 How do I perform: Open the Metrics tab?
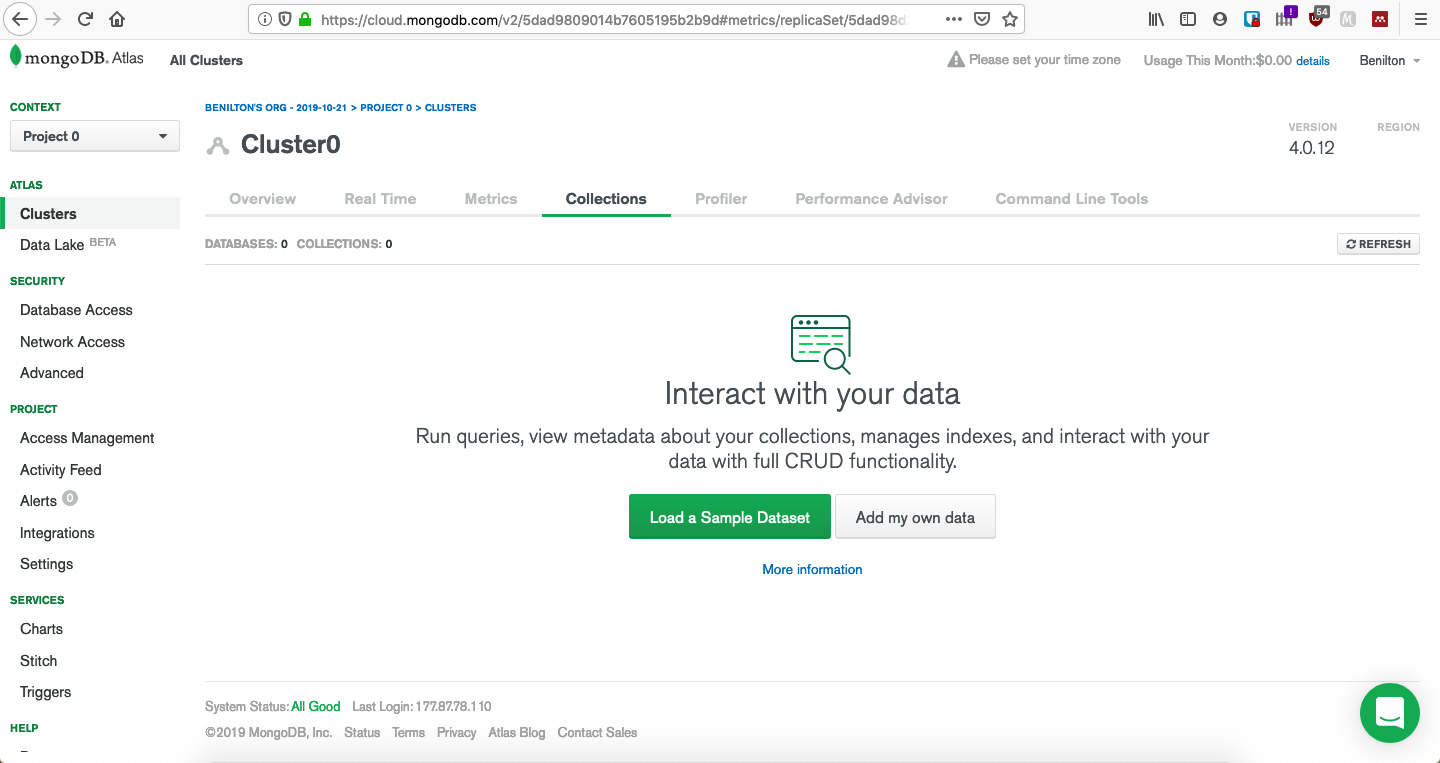pyautogui.click(x=491, y=198)
